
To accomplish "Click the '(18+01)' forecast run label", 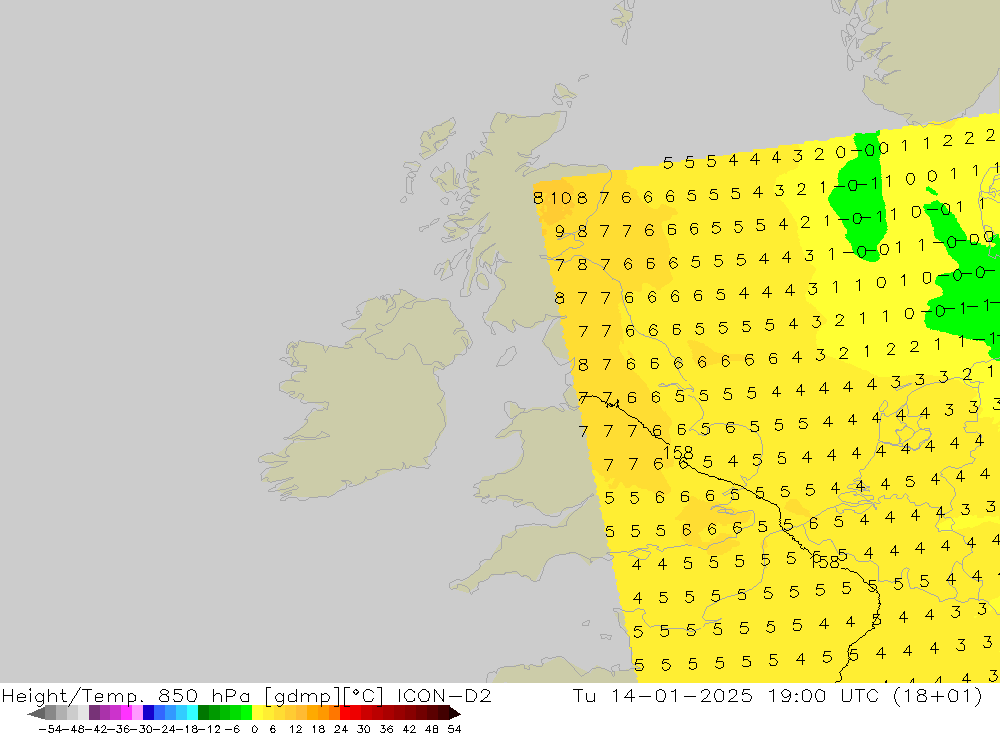I will [x=936, y=695].
